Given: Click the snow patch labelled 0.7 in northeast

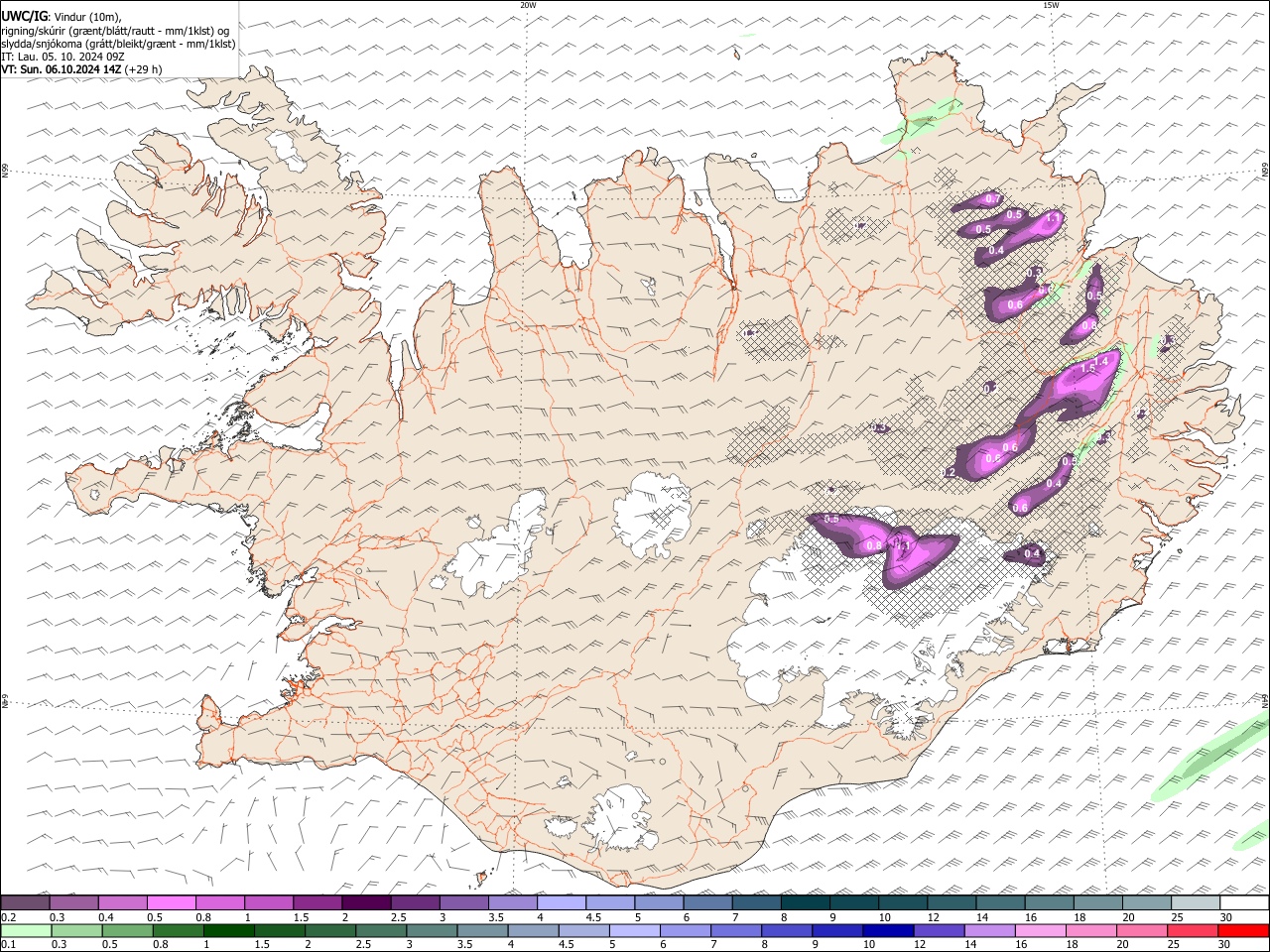Looking at the screenshot, I should click(978, 202).
